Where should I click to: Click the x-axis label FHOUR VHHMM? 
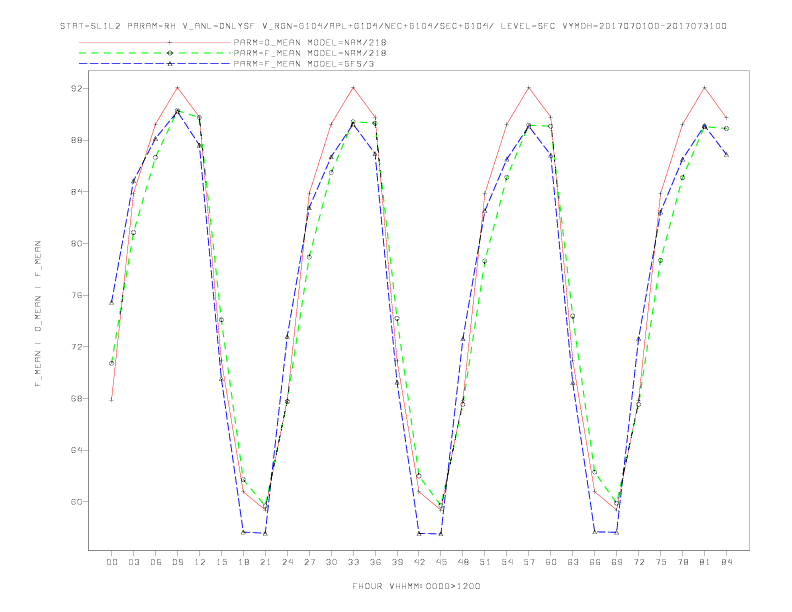click(416, 586)
